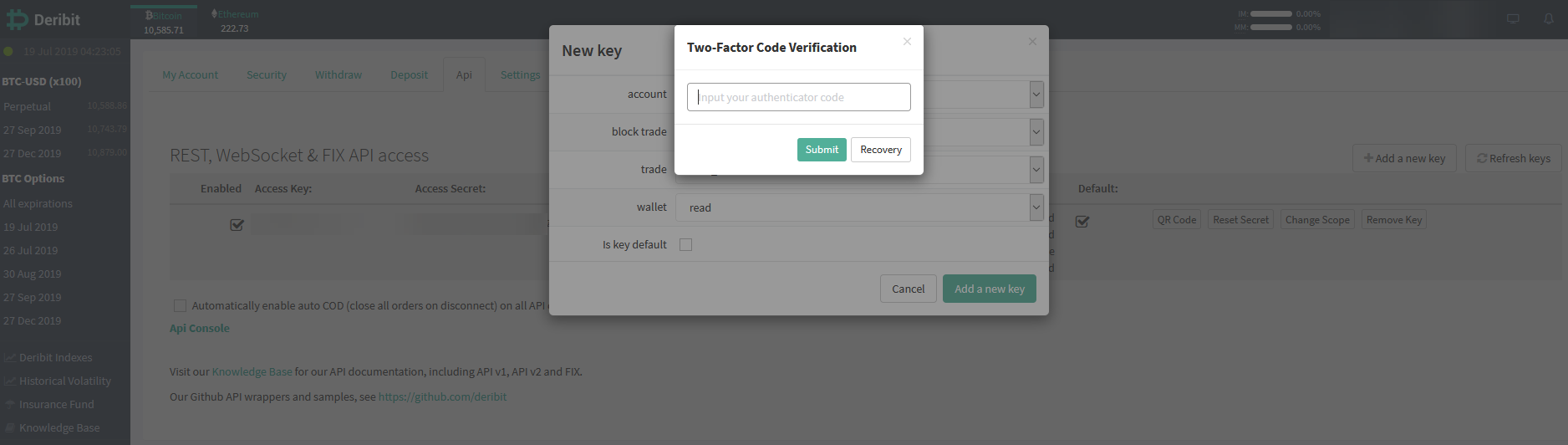Close the New key dialog with X
Viewport: 1568px width, 445px height.
(1032, 41)
